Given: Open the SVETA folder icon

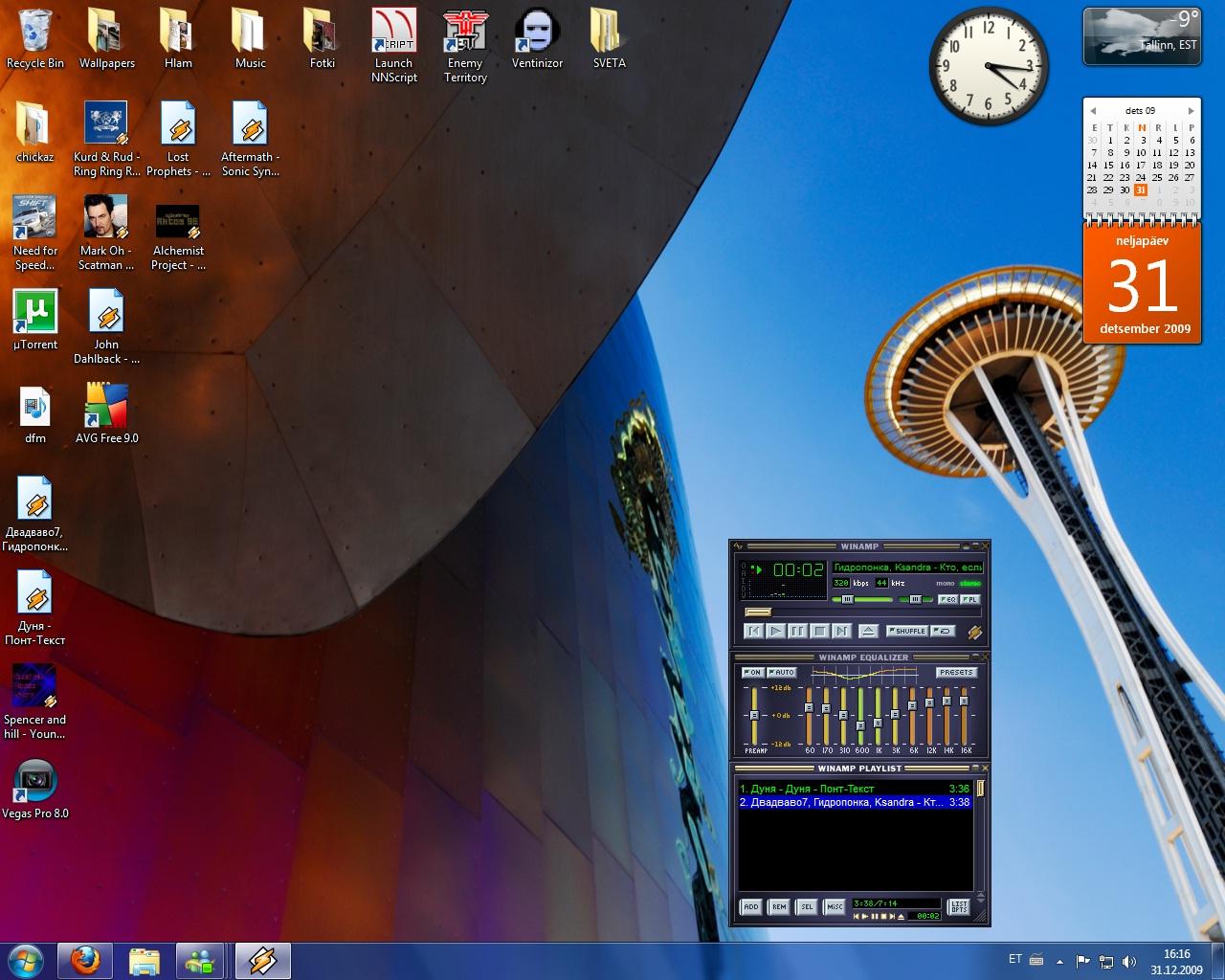Looking at the screenshot, I should 609,39.
